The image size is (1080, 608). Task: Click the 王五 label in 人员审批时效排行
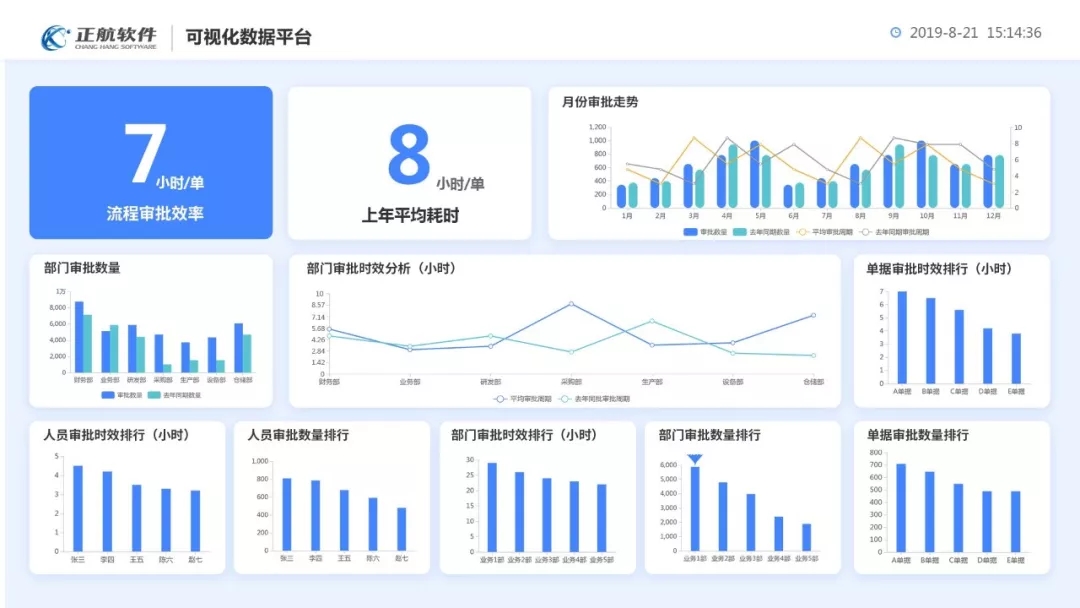point(136,560)
